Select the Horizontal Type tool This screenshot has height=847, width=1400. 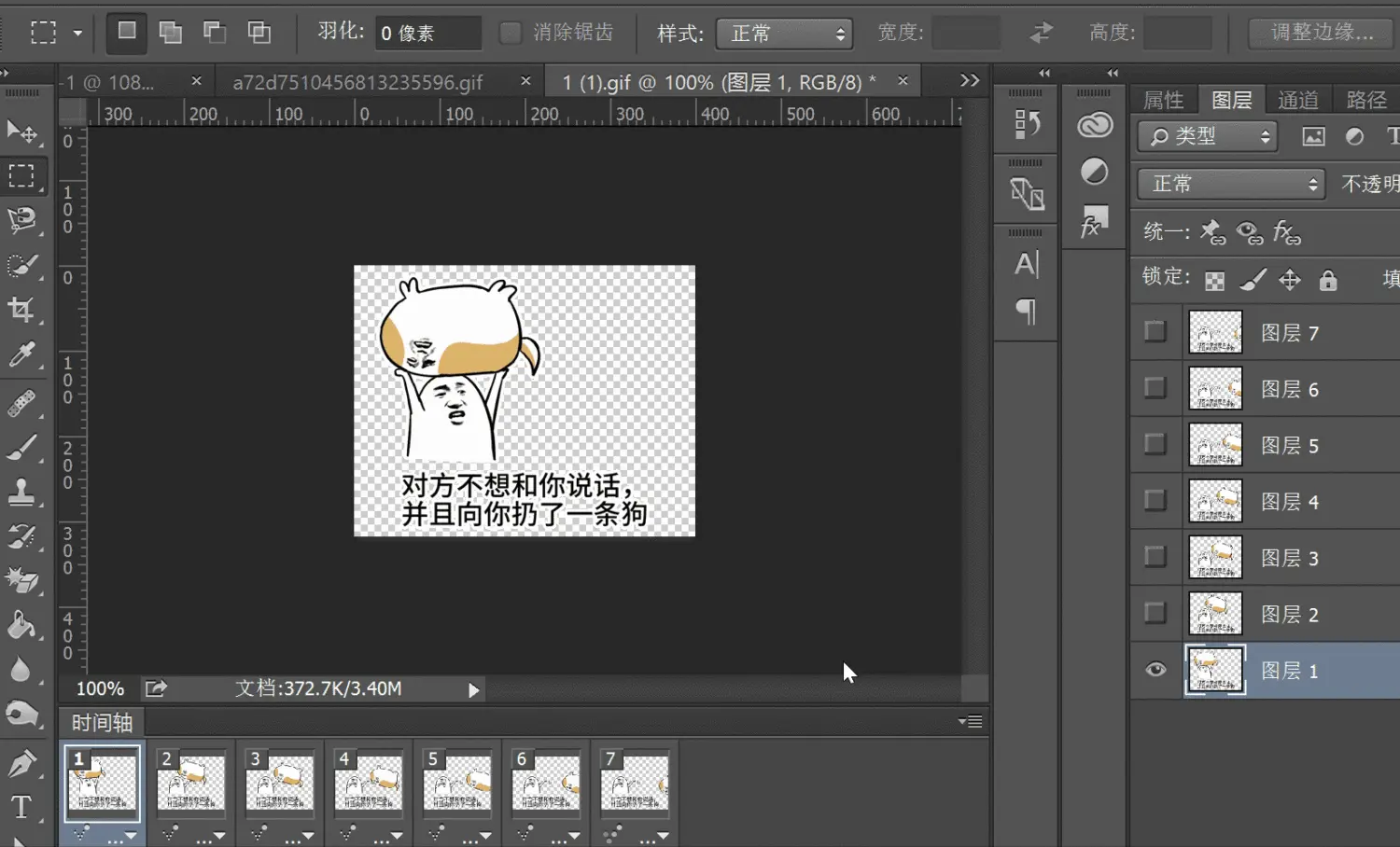(x=21, y=806)
